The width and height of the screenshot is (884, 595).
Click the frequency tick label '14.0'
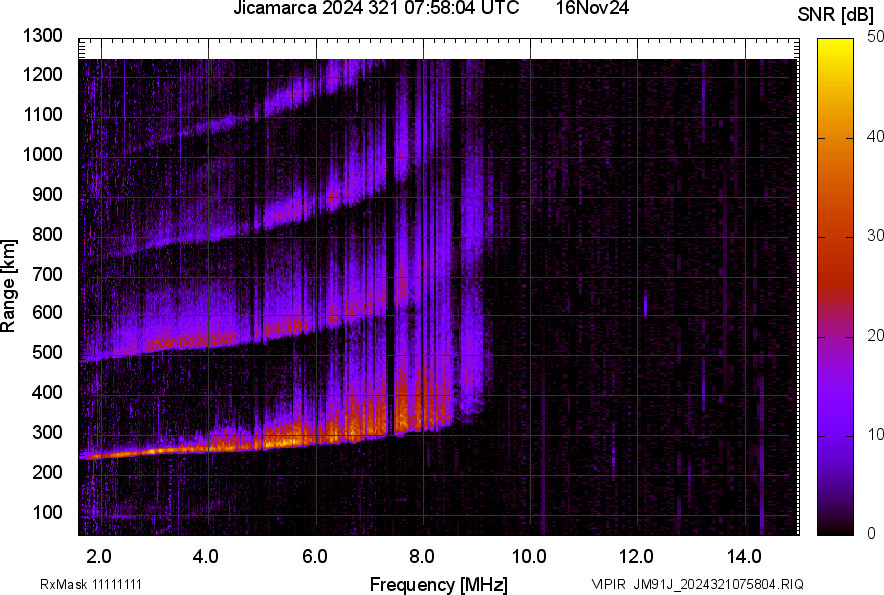[x=744, y=557]
